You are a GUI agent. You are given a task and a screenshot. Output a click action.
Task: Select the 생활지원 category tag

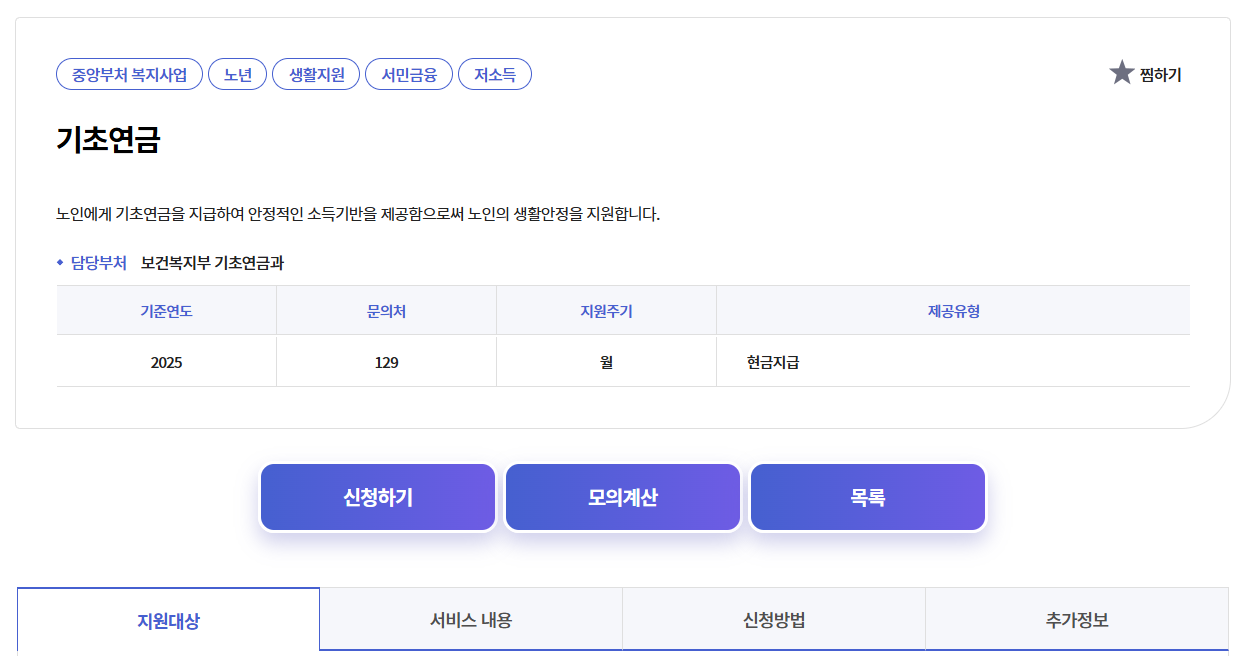(316, 73)
